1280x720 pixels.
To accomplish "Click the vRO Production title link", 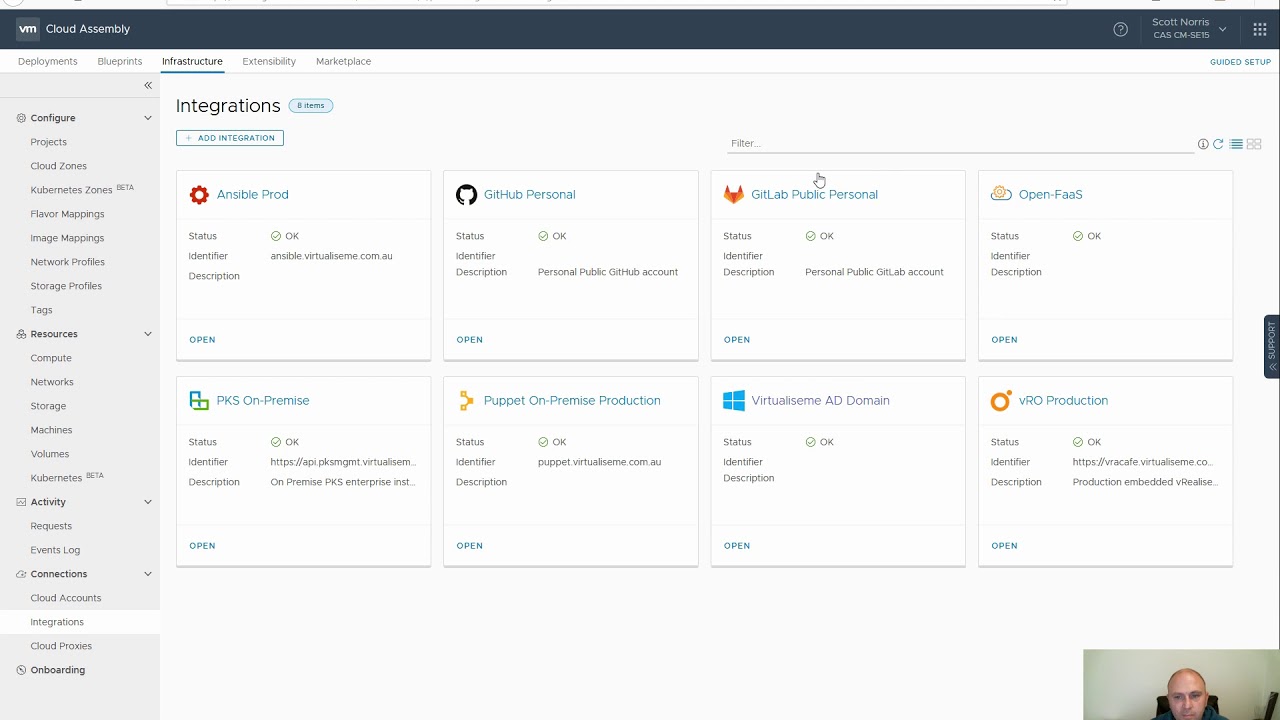I will tap(1063, 400).
